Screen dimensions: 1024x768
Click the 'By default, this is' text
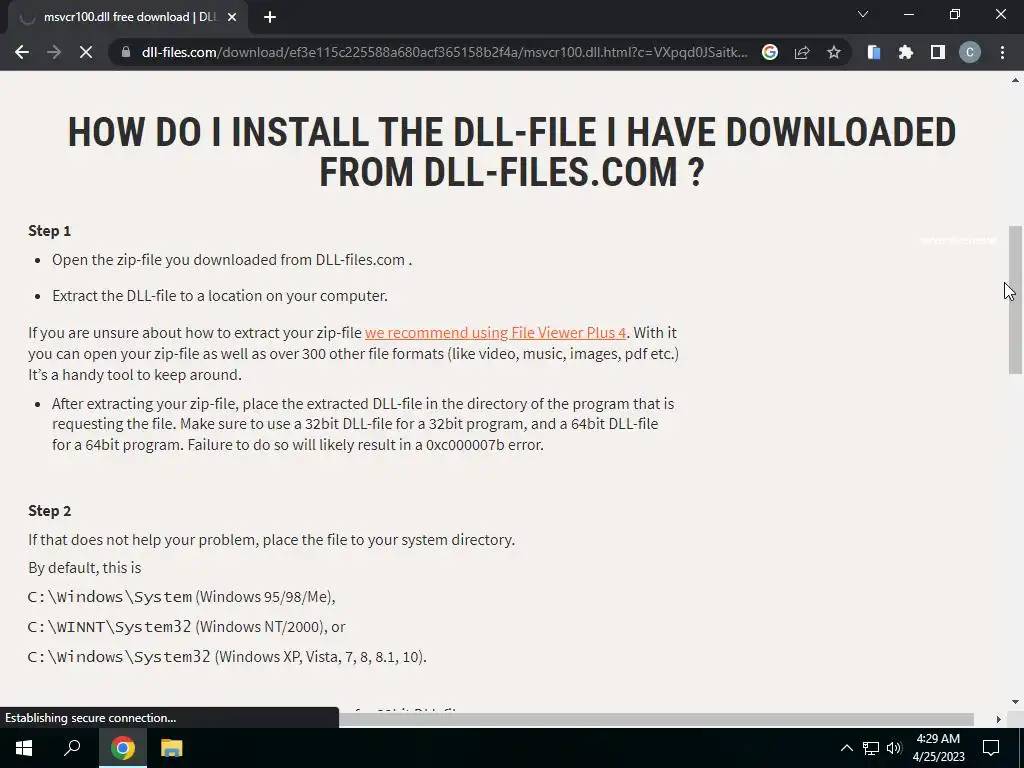point(84,568)
